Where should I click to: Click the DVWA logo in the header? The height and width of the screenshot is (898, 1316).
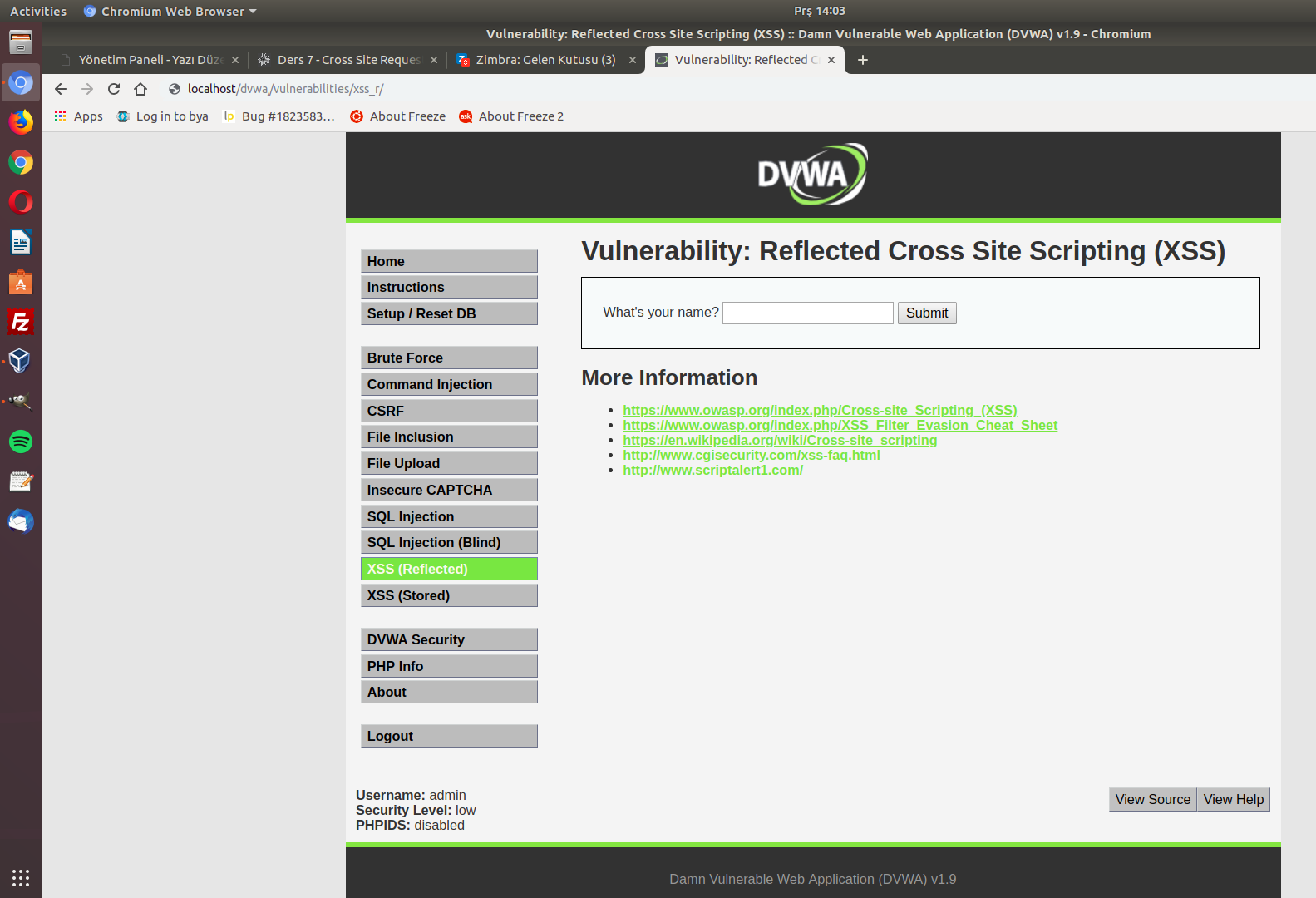[812, 175]
